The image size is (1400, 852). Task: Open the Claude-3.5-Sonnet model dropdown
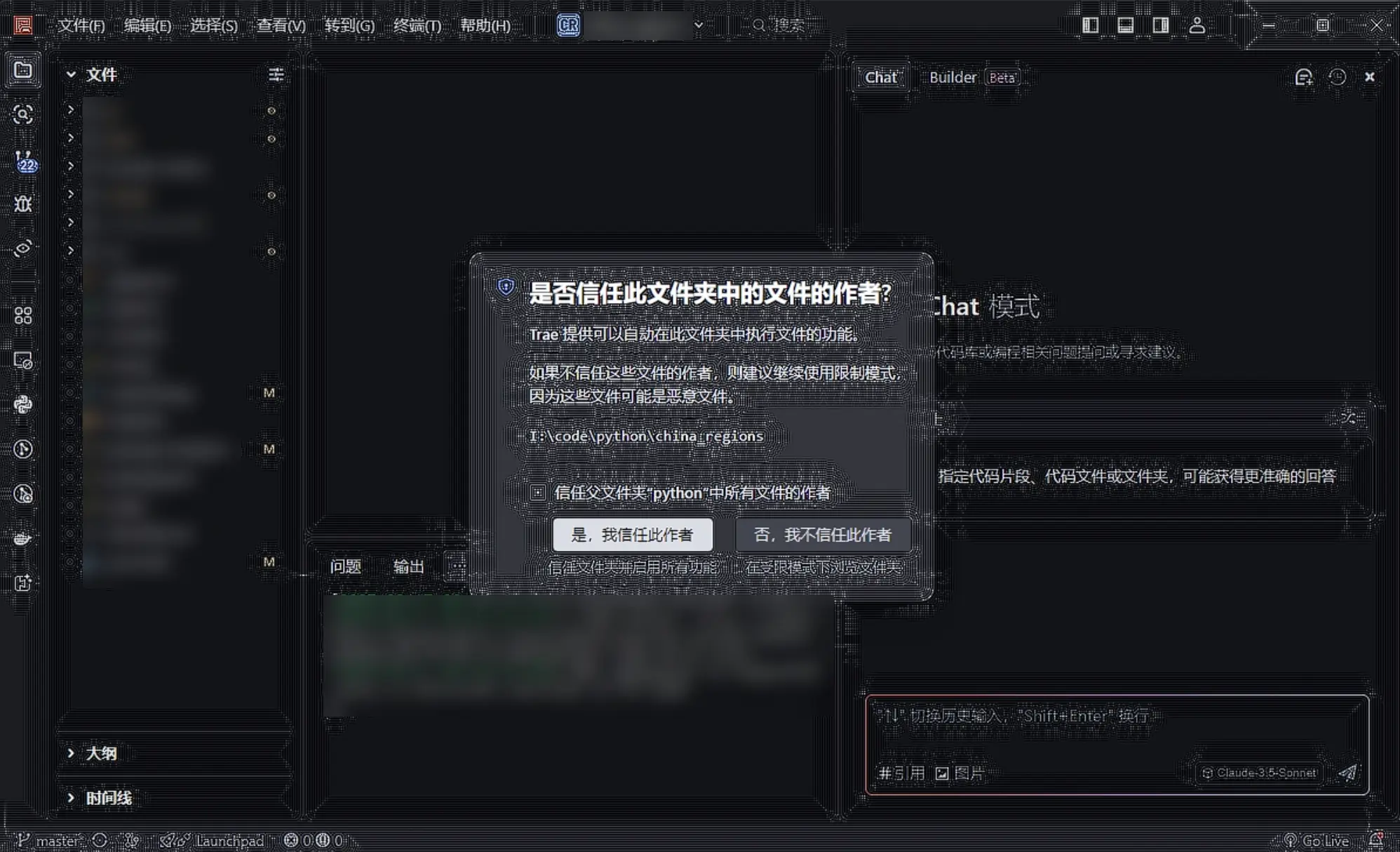[1259, 773]
